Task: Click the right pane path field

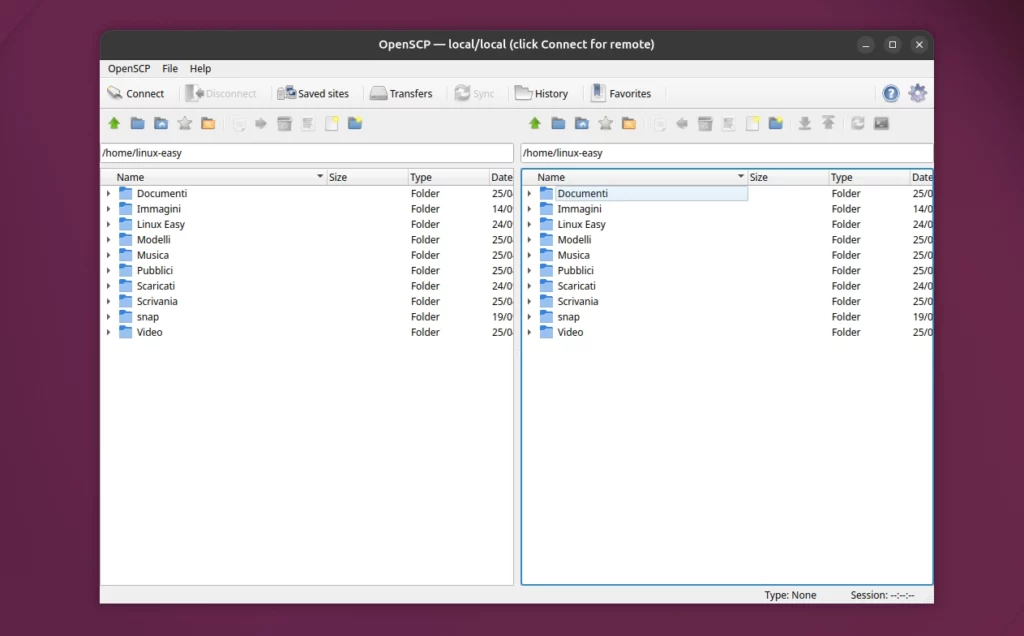Action: 727,153
